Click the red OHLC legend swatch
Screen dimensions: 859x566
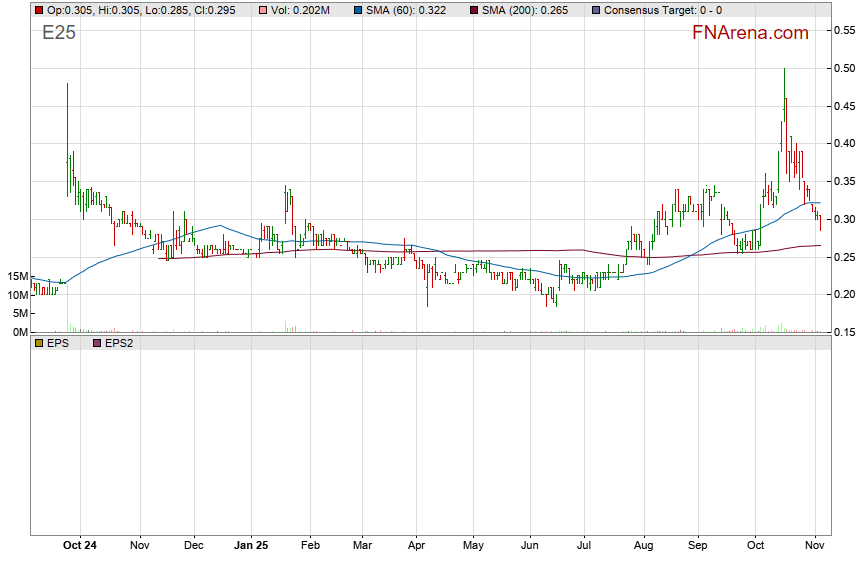click(x=38, y=9)
